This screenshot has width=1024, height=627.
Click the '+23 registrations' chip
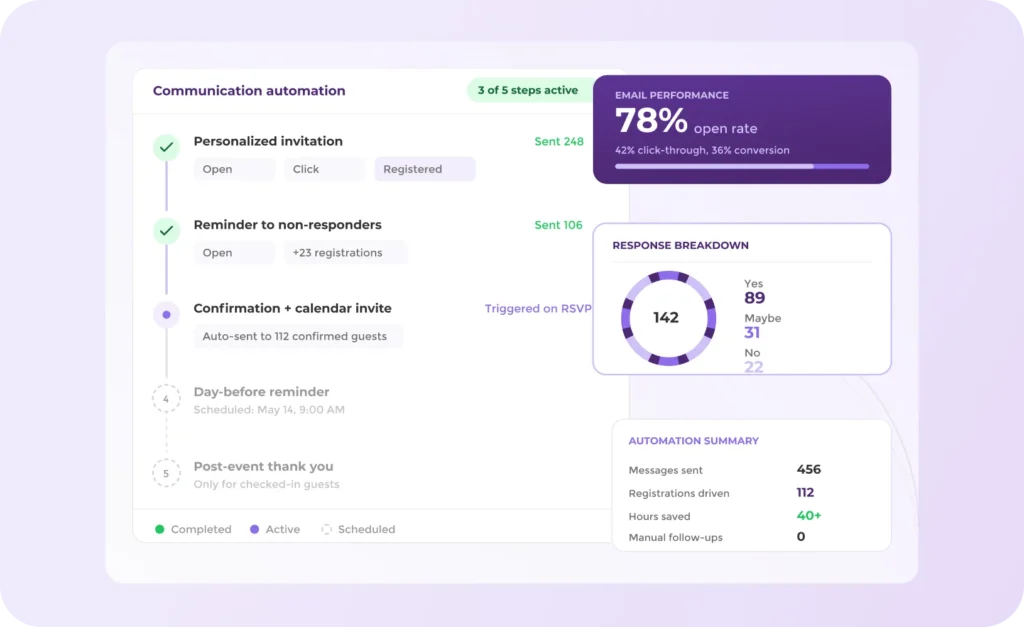tap(345, 253)
